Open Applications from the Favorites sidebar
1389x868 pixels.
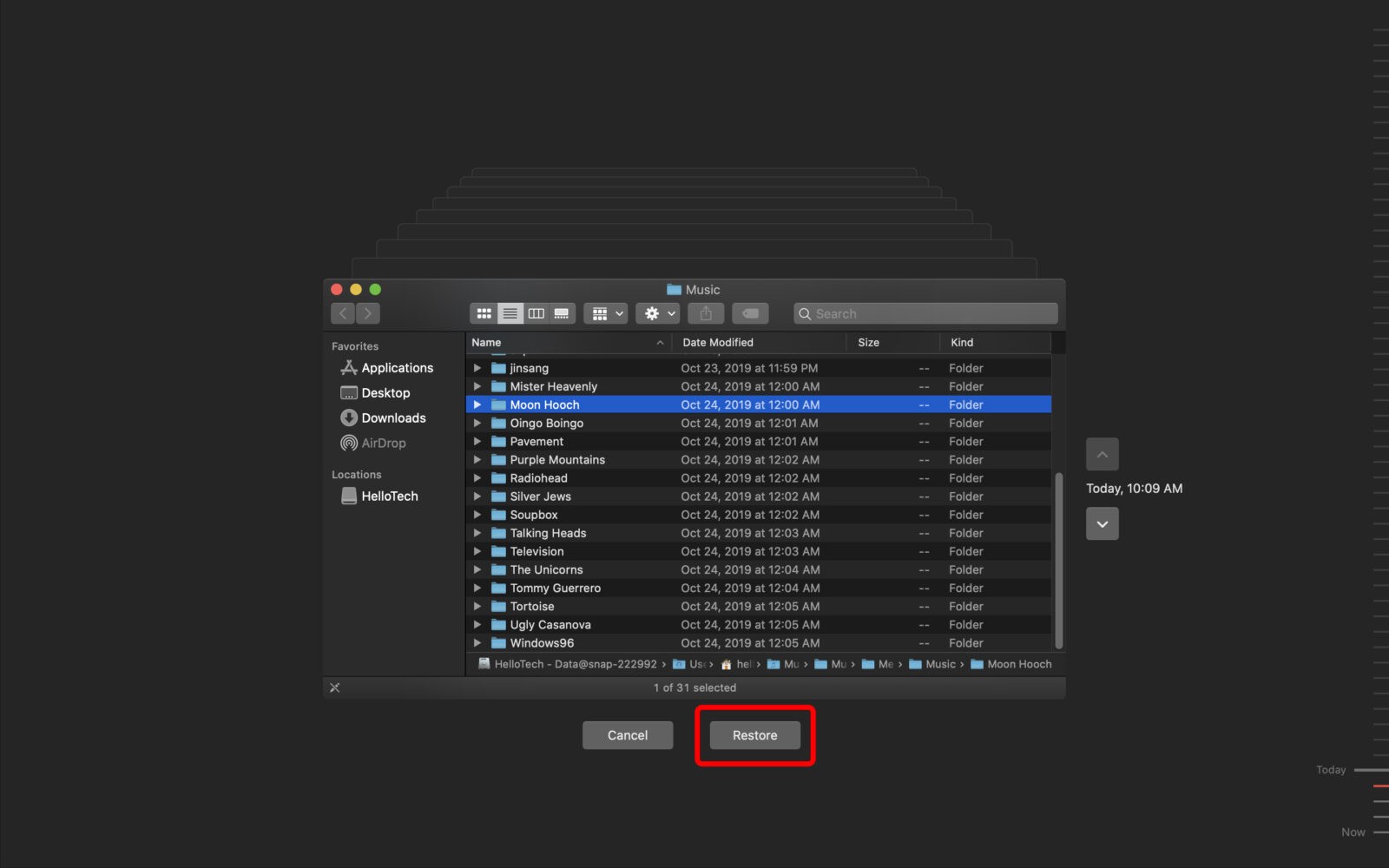[396, 367]
